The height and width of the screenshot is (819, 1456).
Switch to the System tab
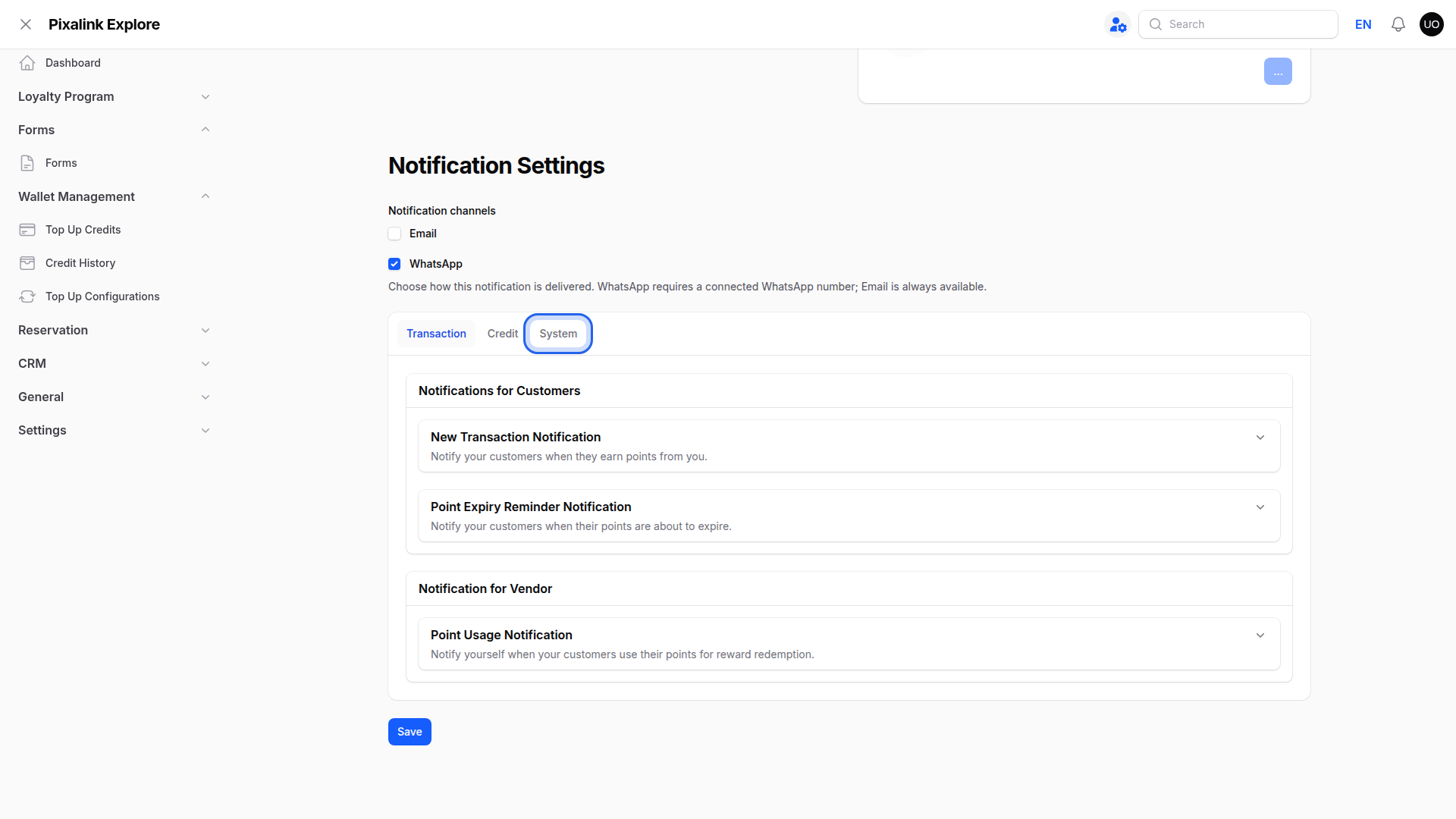[558, 334]
